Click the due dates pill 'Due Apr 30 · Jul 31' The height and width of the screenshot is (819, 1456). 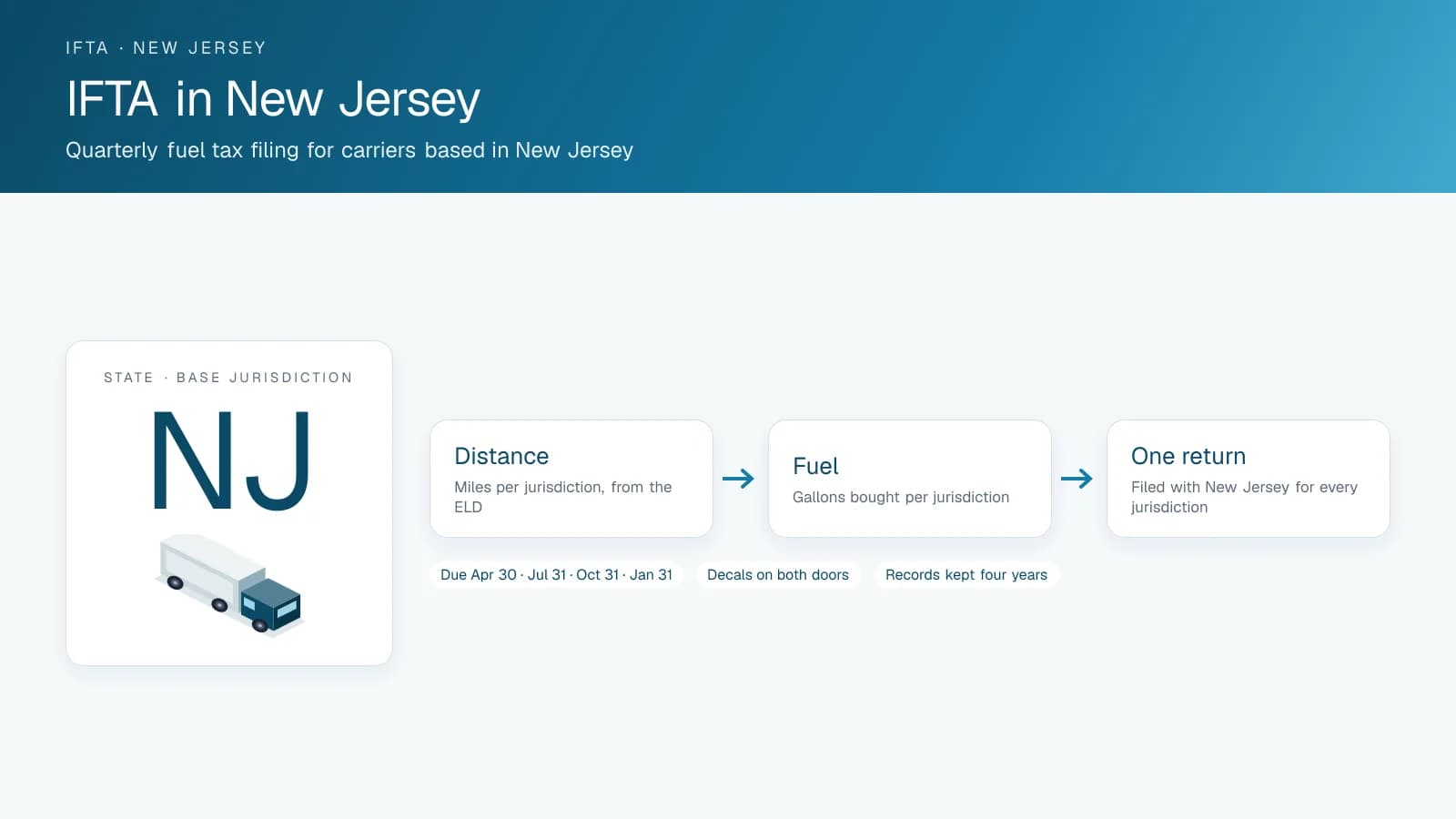pyautogui.click(x=556, y=575)
